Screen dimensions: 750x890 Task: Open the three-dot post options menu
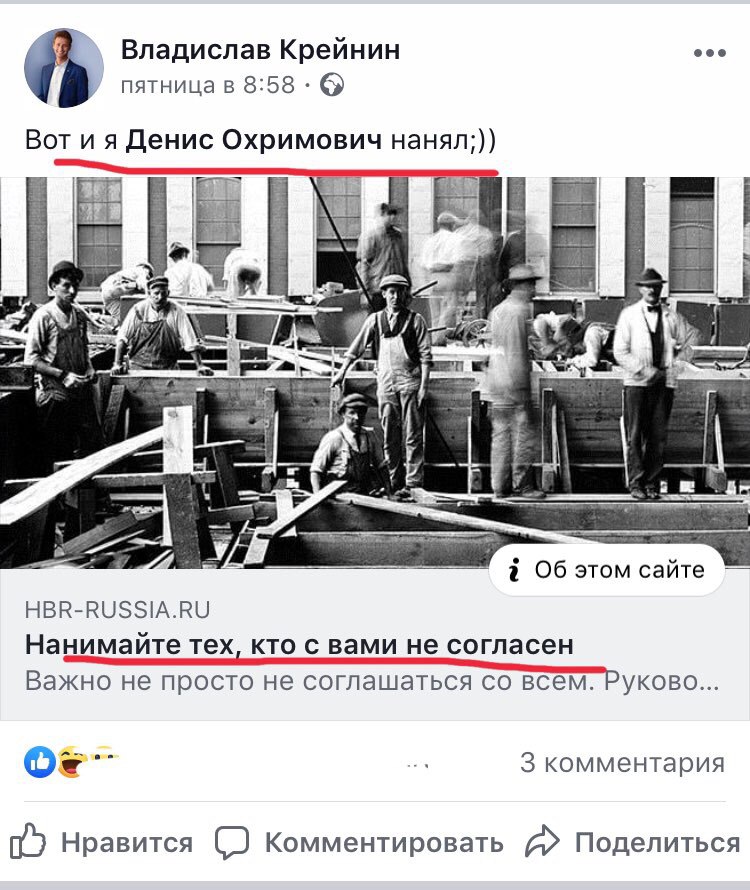tap(709, 53)
